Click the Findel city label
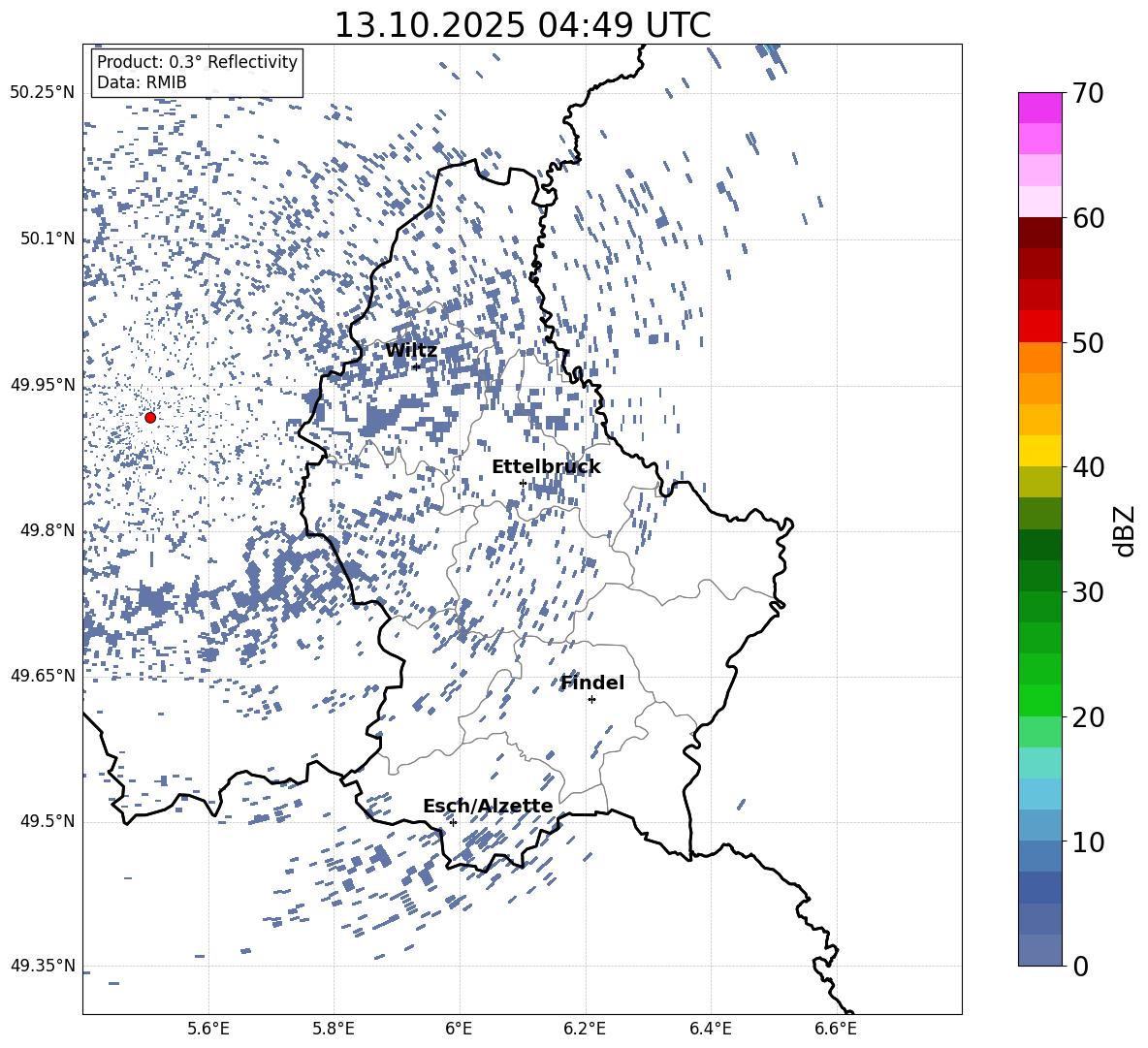This screenshot has height=1048, width=1148. click(592, 683)
